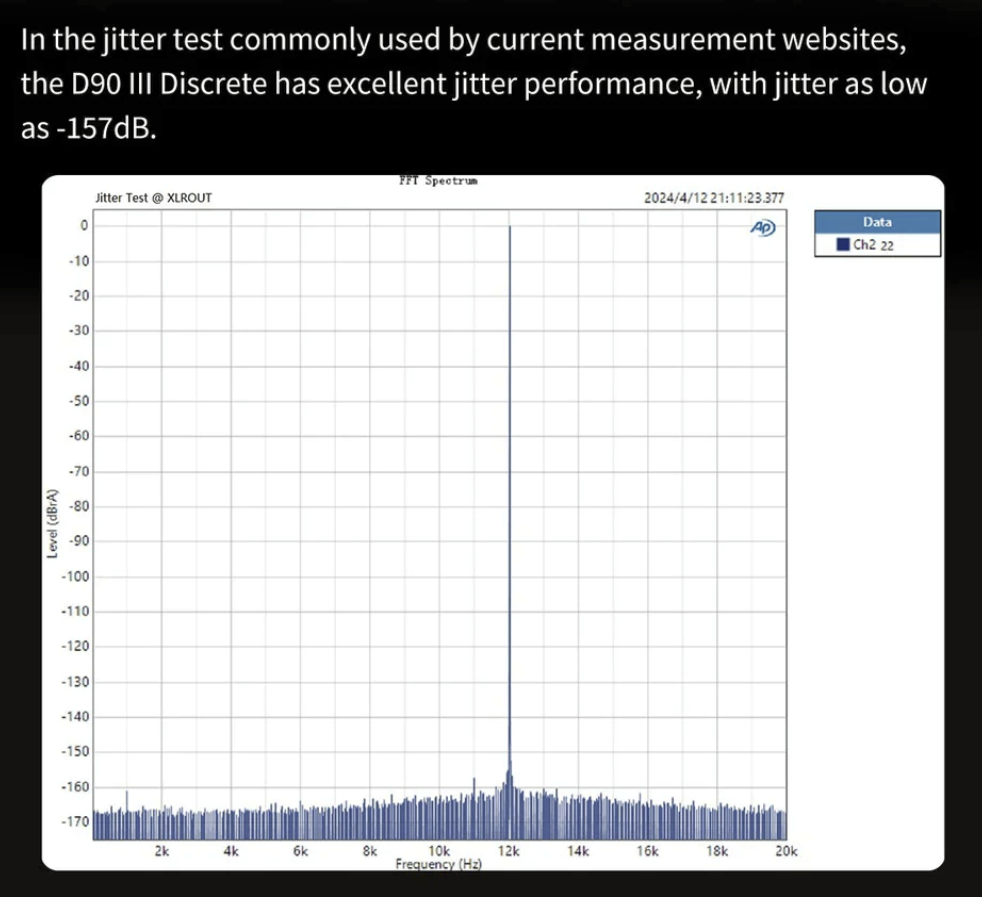Click the -100 level tick label
The height and width of the screenshot is (897, 982).
[76, 576]
